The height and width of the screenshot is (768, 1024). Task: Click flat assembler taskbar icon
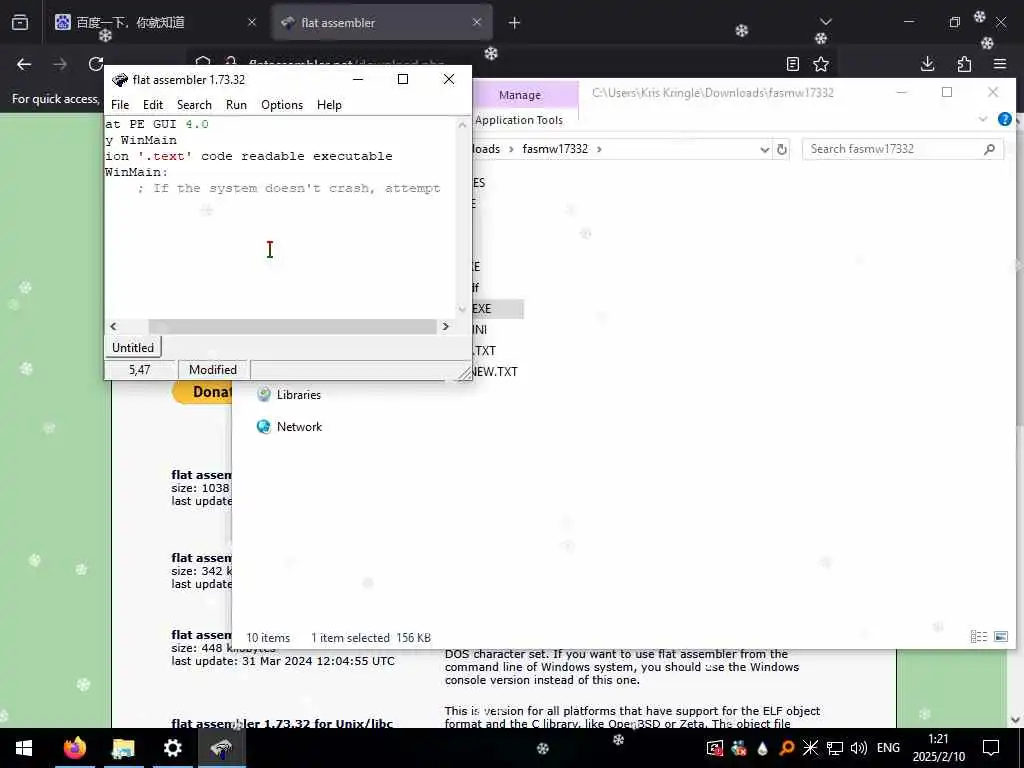(221, 748)
